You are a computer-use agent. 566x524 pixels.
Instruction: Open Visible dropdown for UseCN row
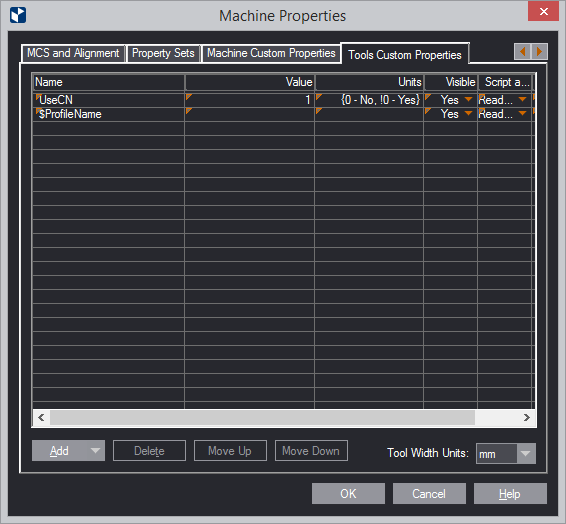[468, 99]
